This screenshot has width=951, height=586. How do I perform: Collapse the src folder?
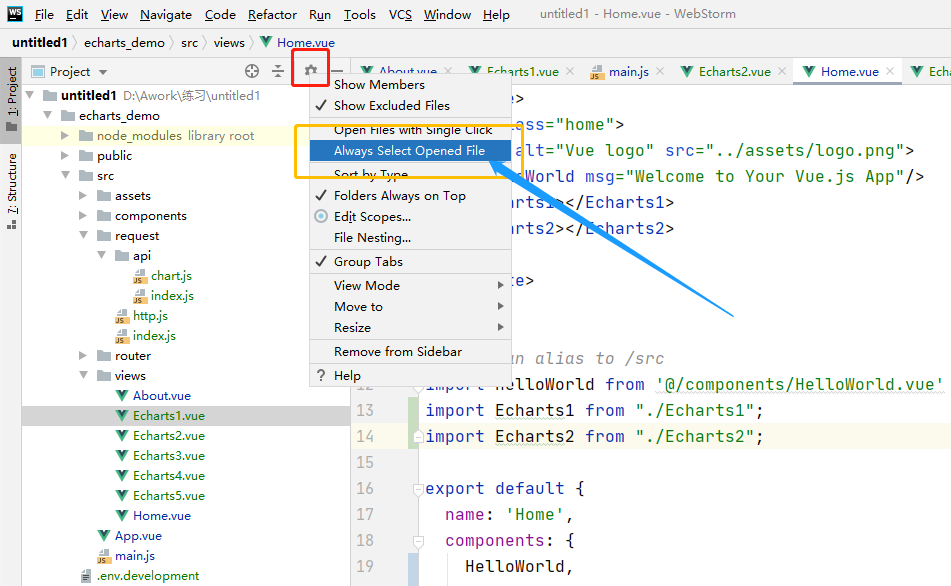click(66, 175)
